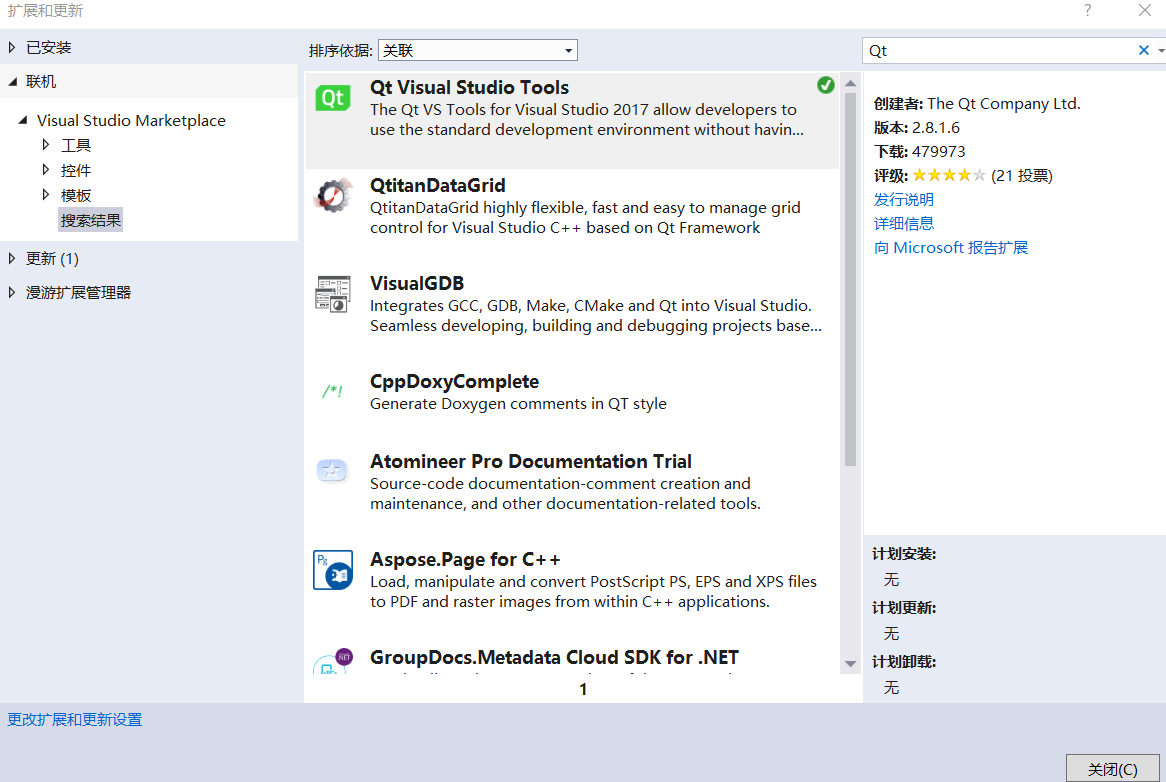Image resolution: width=1166 pixels, height=782 pixels.
Task: Clear the Qt search text with the X
Action: [1144, 50]
